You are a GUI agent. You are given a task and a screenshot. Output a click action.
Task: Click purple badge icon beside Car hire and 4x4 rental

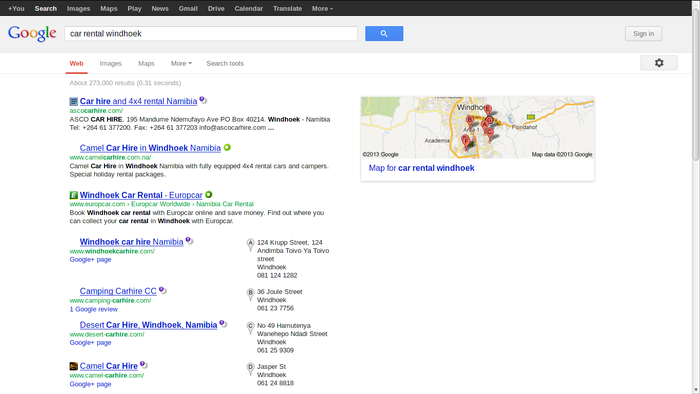pyautogui.click(x=203, y=100)
